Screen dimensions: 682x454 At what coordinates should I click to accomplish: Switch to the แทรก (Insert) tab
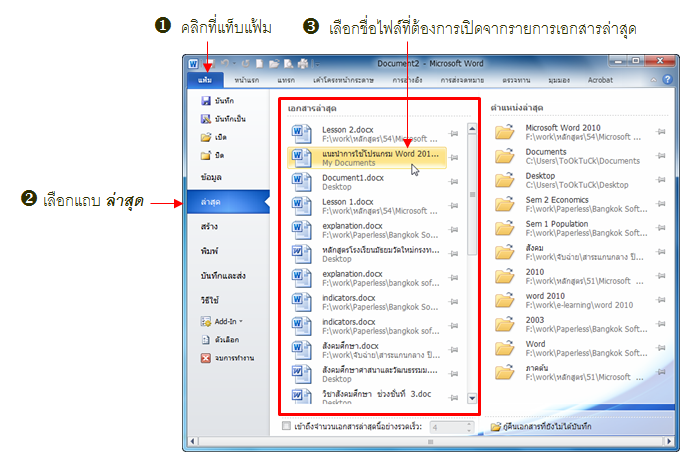point(286,80)
